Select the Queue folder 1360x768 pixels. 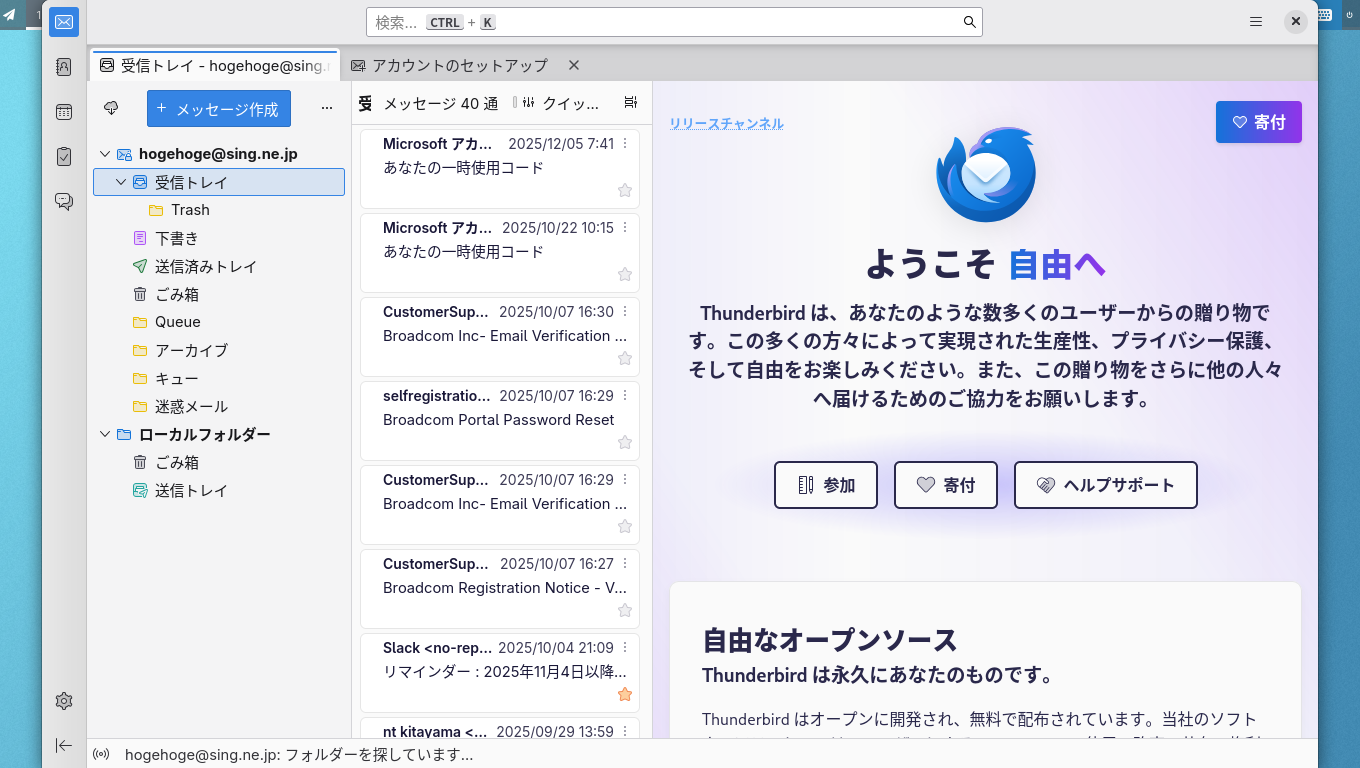[219, 322]
